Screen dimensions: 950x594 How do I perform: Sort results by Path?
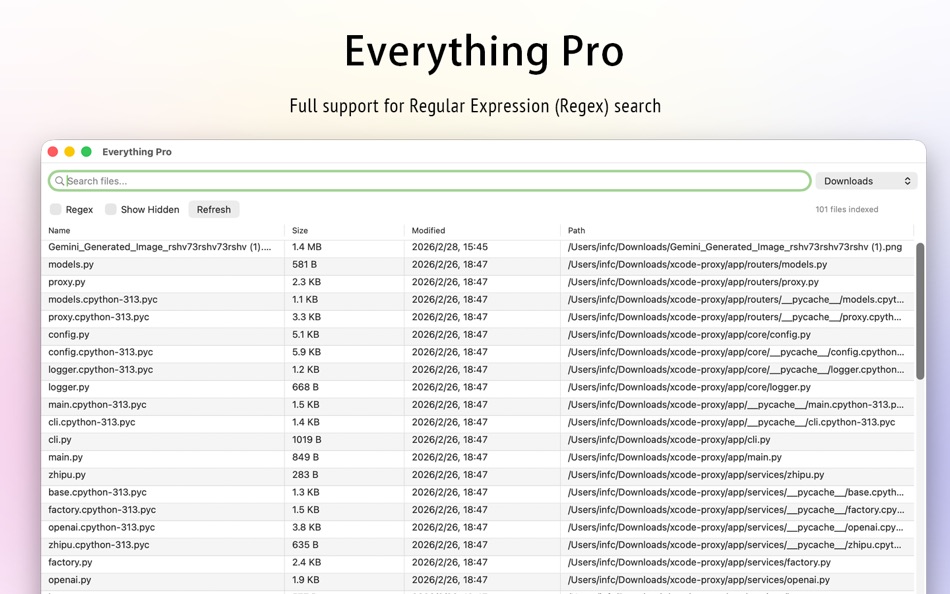click(576, 229)
